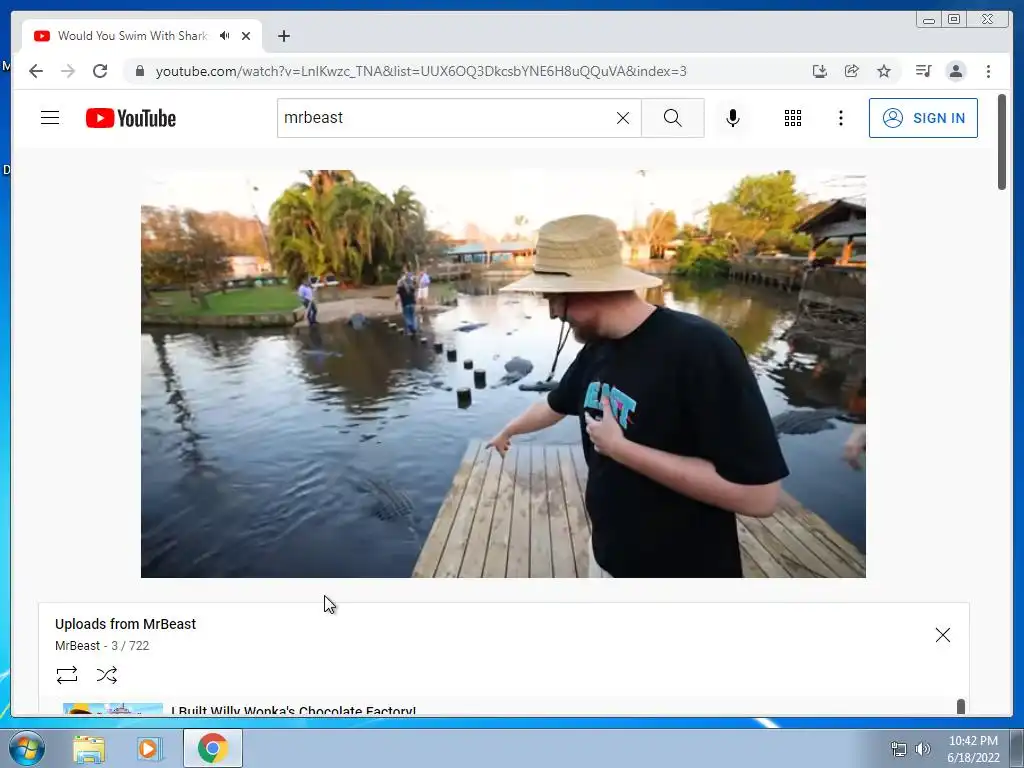Viewport: 1024px width, 768px height.
Task: Go to YouTube home via logo
Action: [131, 118]
